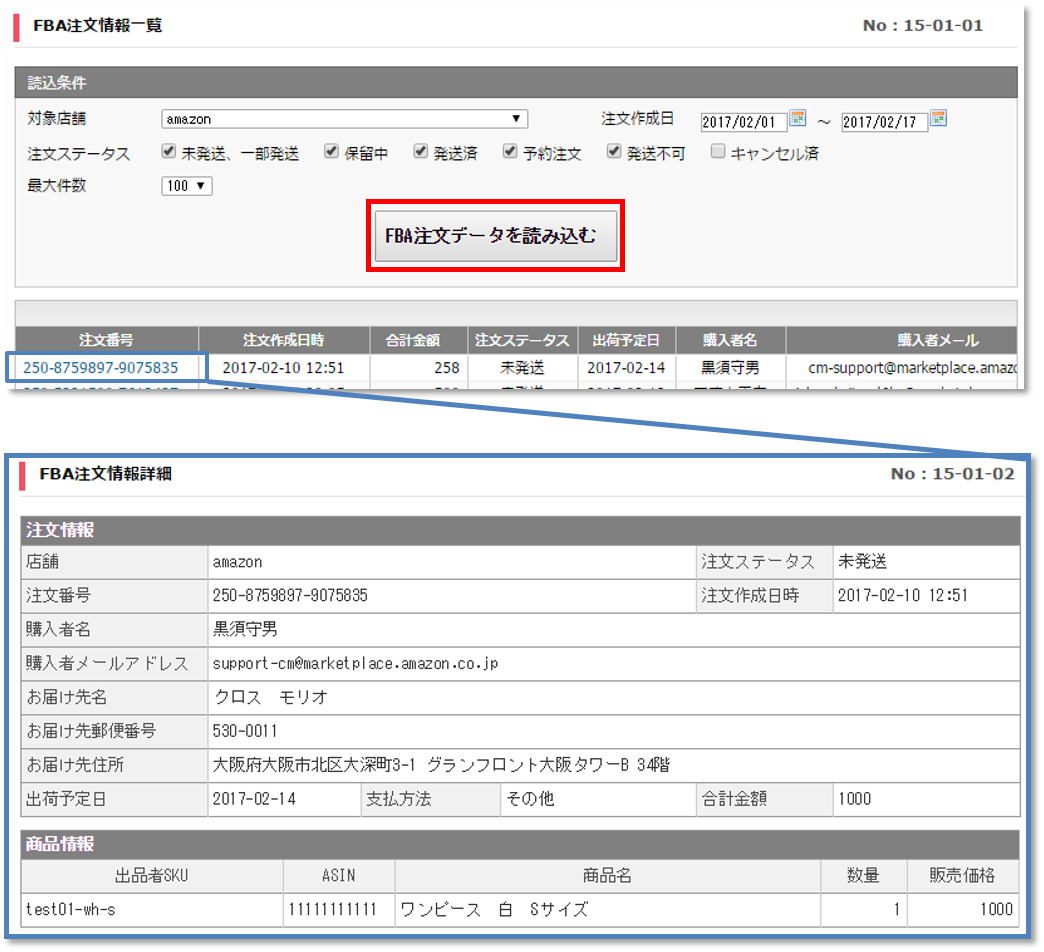Open the 対象店舗 amazon dropdown
1044x952 pixels.
coord(344,119)
